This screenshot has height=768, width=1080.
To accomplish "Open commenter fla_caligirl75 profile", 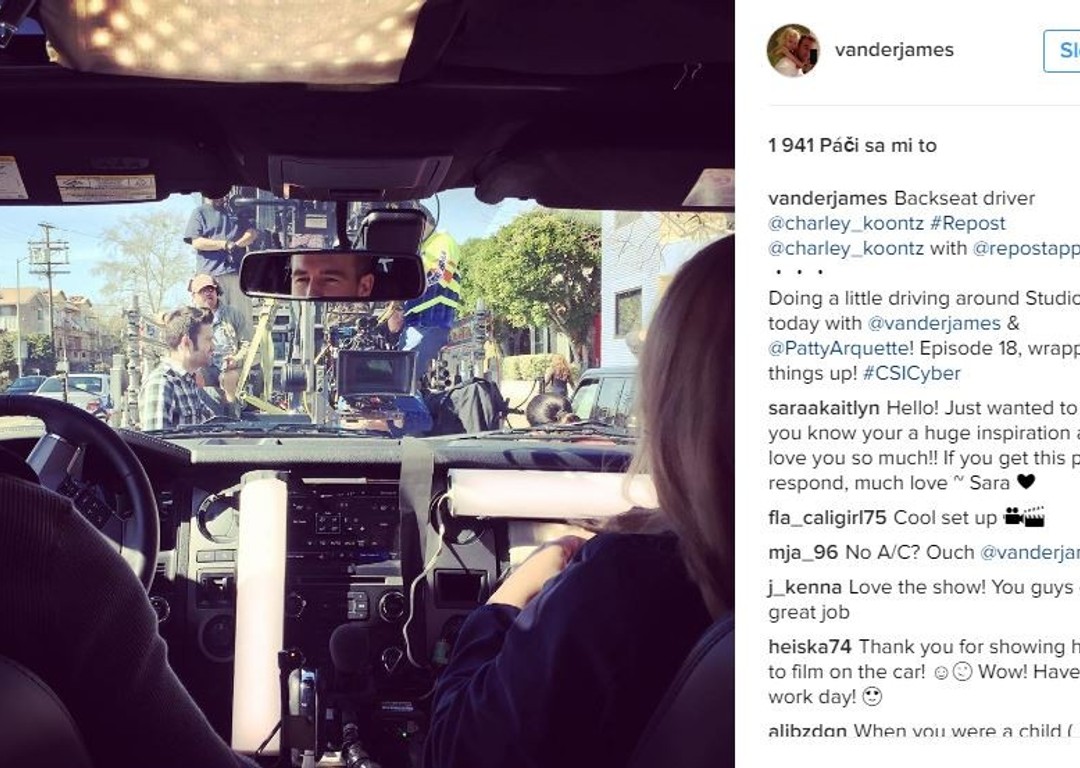I will point(827,518).
